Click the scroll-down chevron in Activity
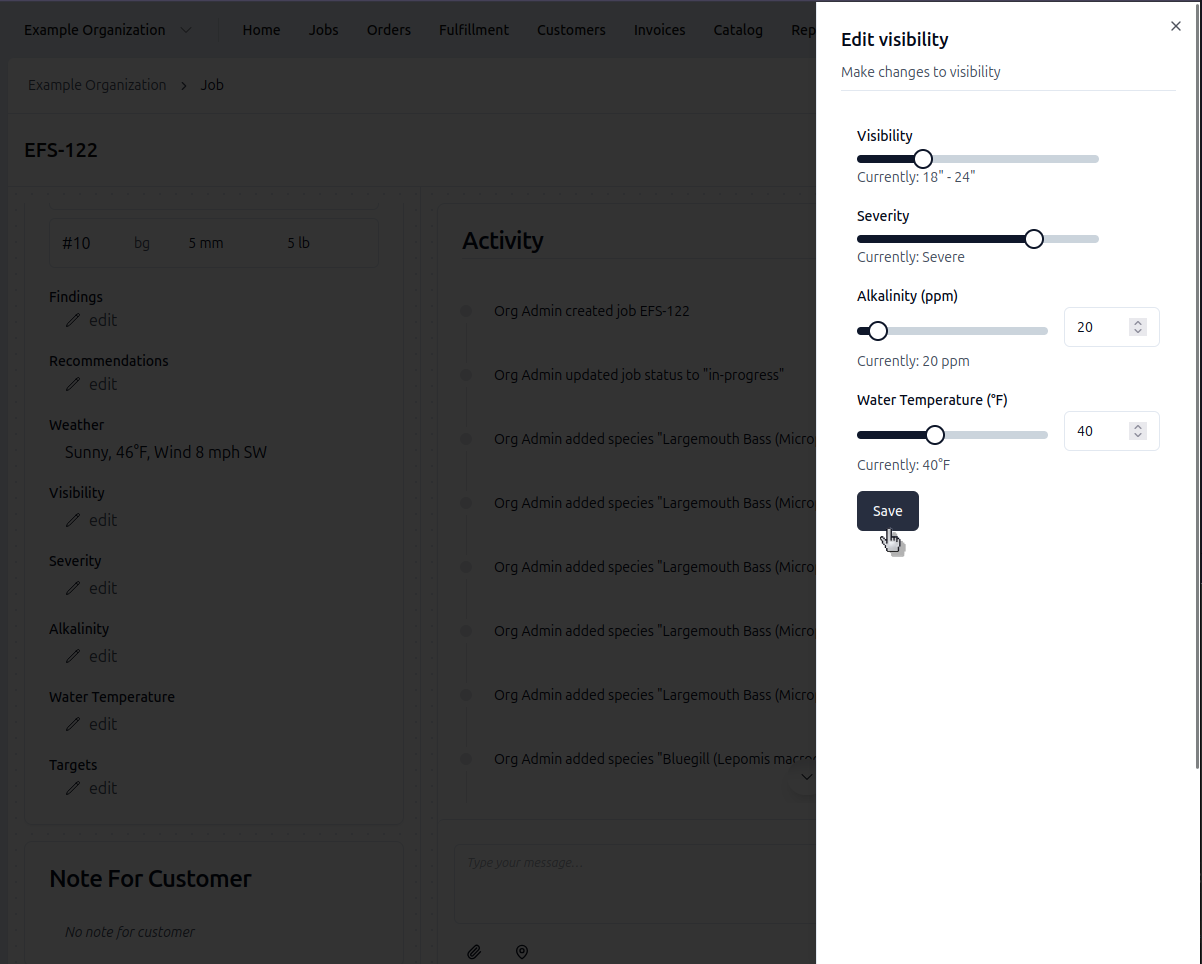 pyautogui.click(x=806, y=777)
